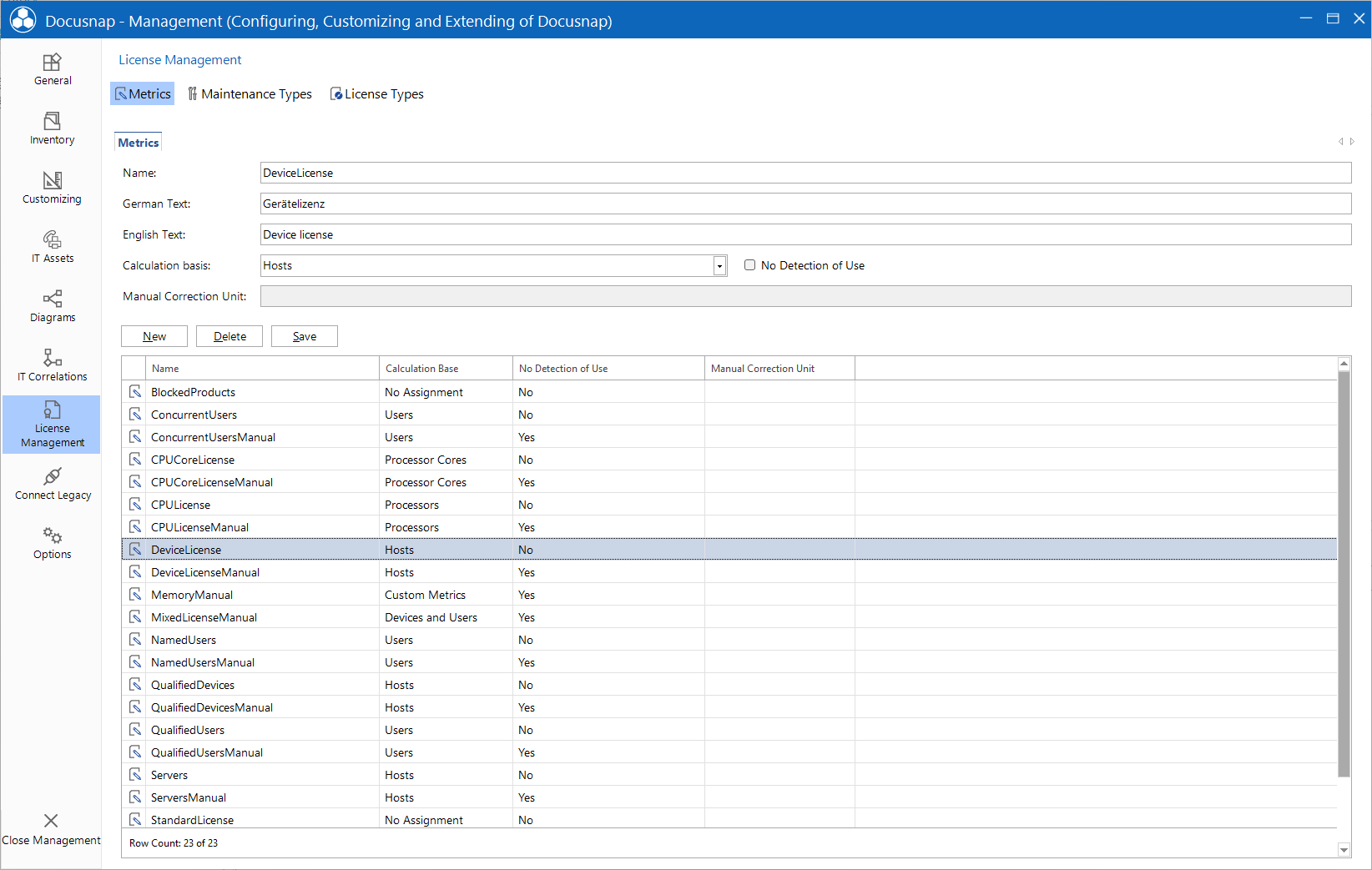Image resolution: width=1372 pixels, height=870 pixels.
Task: Open the IT Assets section icon
Action: pyautogui.click(x=52, y=240)
